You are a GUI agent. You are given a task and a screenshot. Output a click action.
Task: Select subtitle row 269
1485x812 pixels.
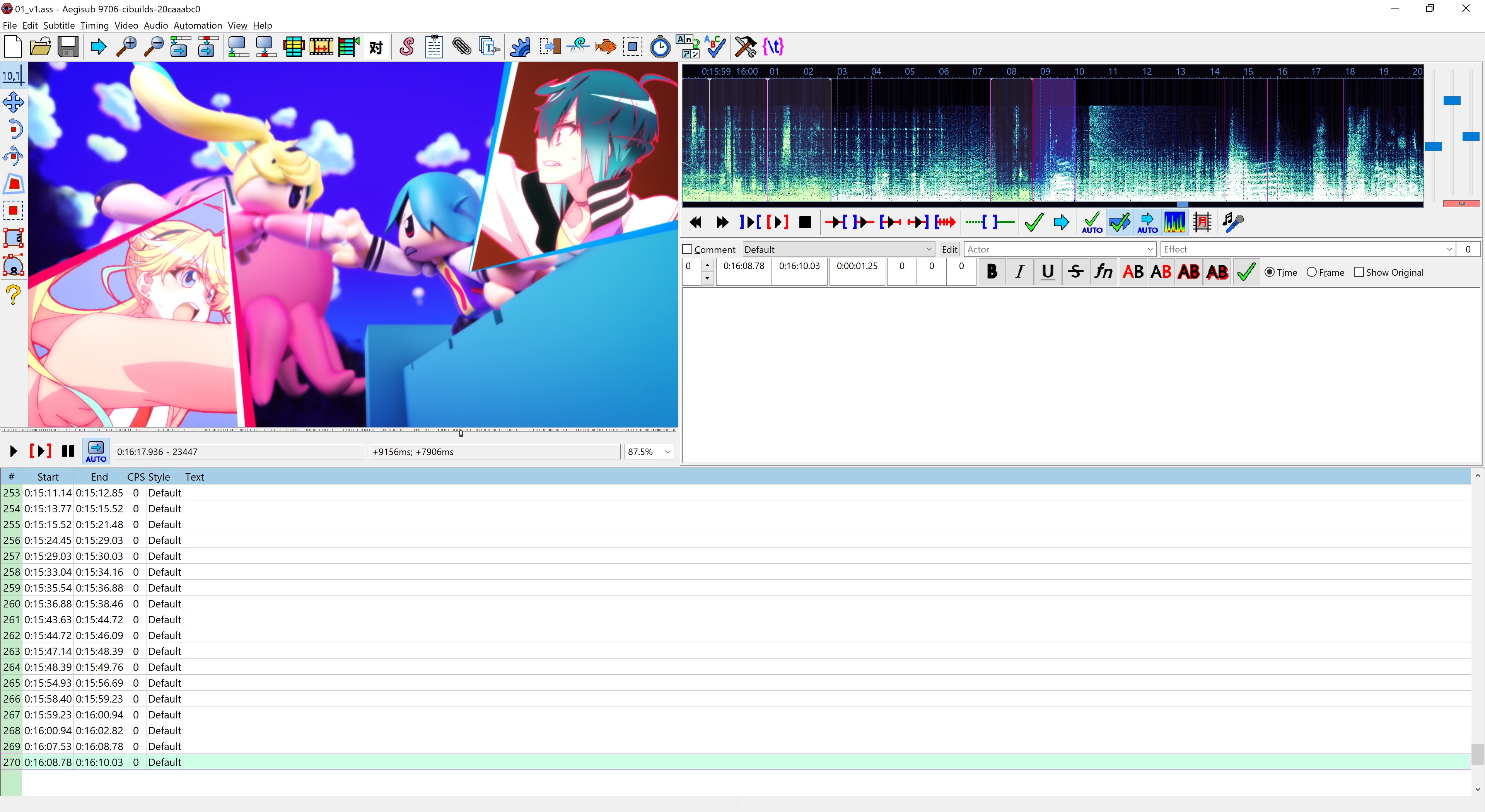[x=736, y=746]
